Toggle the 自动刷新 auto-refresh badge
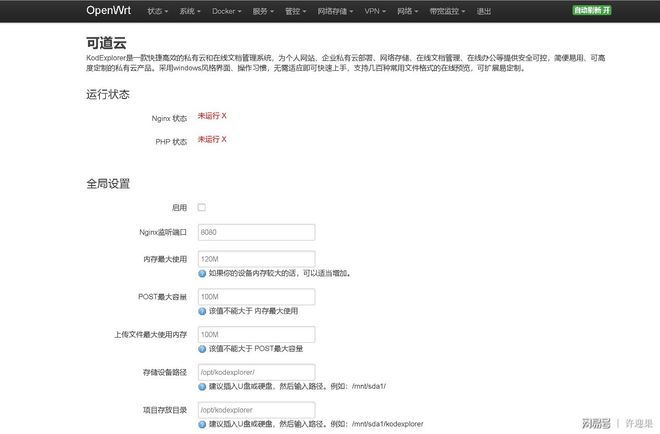Image resolution: width=660 pixels, height=434 pixels. 594,11
